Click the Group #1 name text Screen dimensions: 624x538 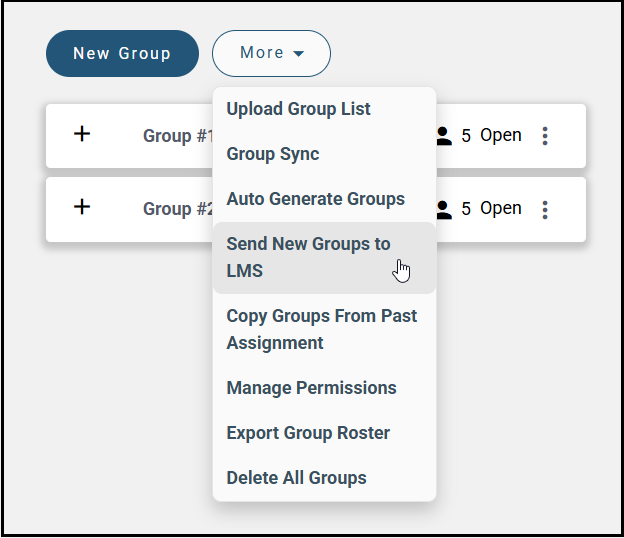pyautogui.click(x=178, y=136)
